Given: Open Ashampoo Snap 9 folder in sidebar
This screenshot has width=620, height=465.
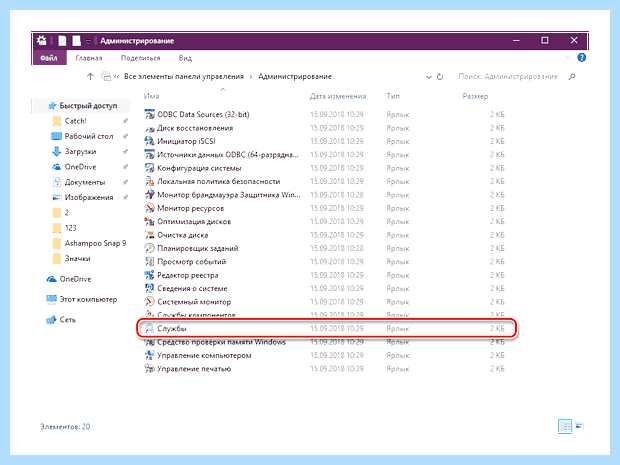Looking at the screenshot, I should (95, 243).
